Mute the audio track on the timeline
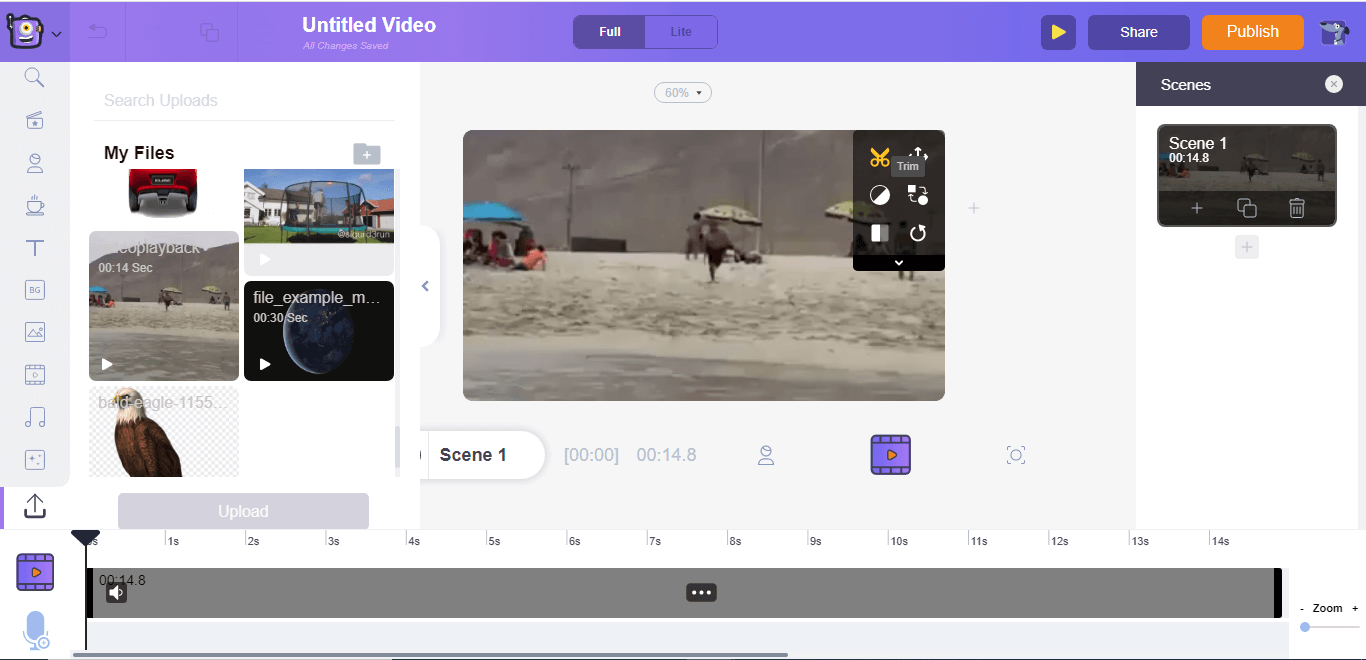Image resolution: width=1366 pixels, height=660 pixels. point(116,592)
